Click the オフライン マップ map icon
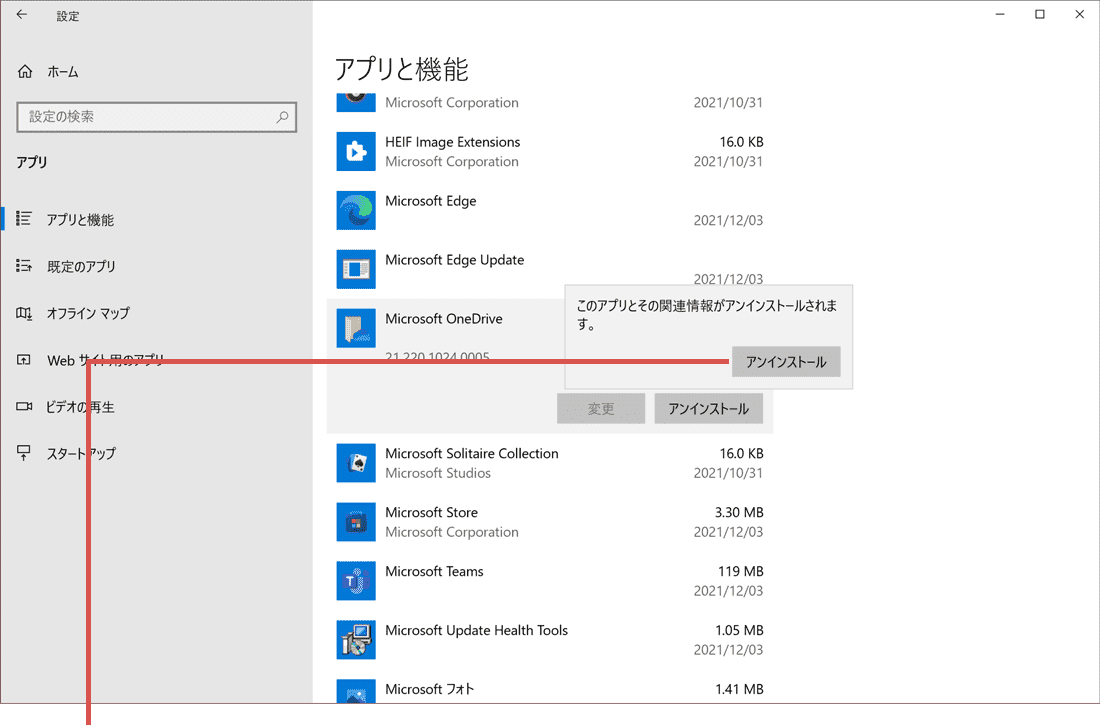This screenshot has width=1100, height=725. (24, 313)
